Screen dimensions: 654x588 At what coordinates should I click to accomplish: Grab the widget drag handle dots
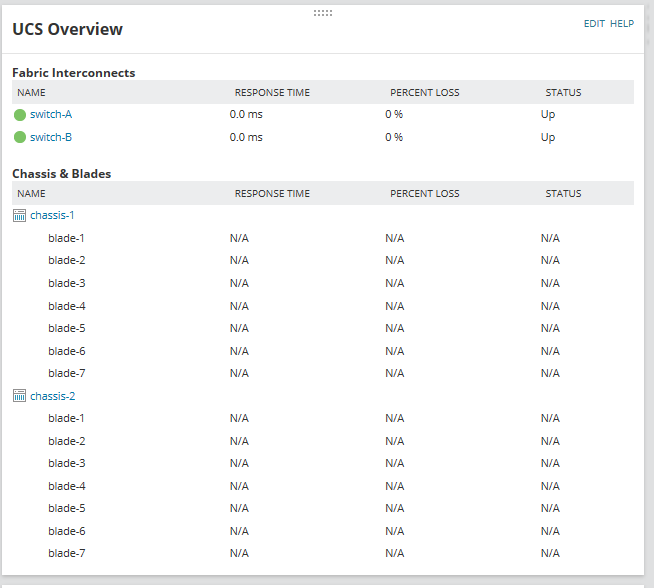coord(323,13)
